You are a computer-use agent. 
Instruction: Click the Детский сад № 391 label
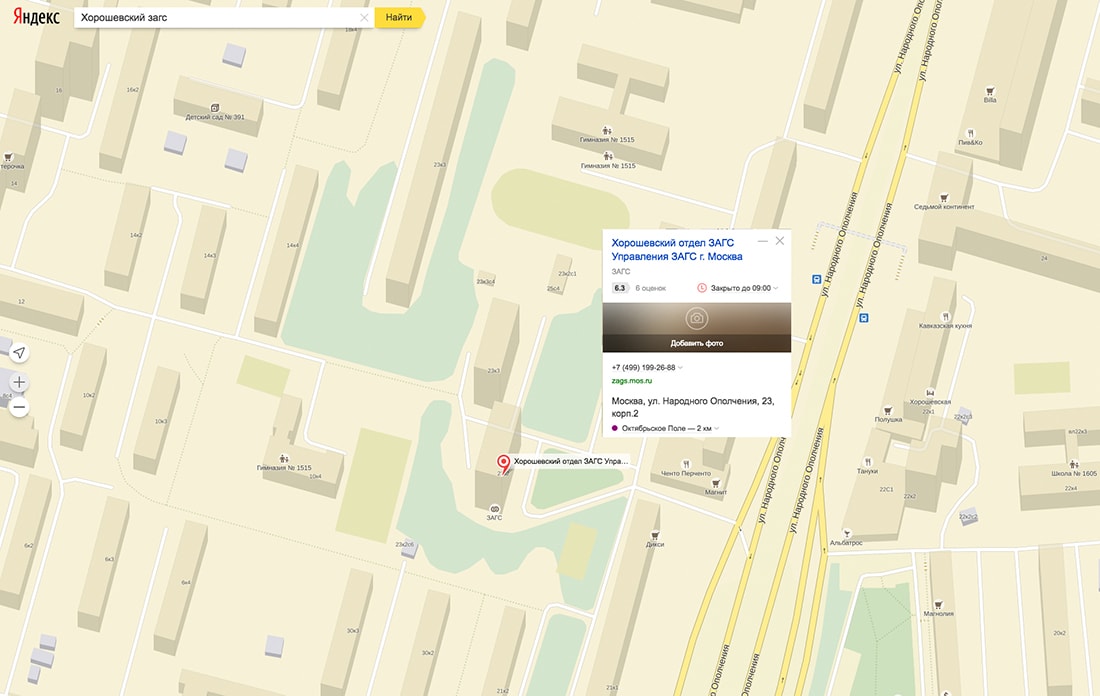215,117
